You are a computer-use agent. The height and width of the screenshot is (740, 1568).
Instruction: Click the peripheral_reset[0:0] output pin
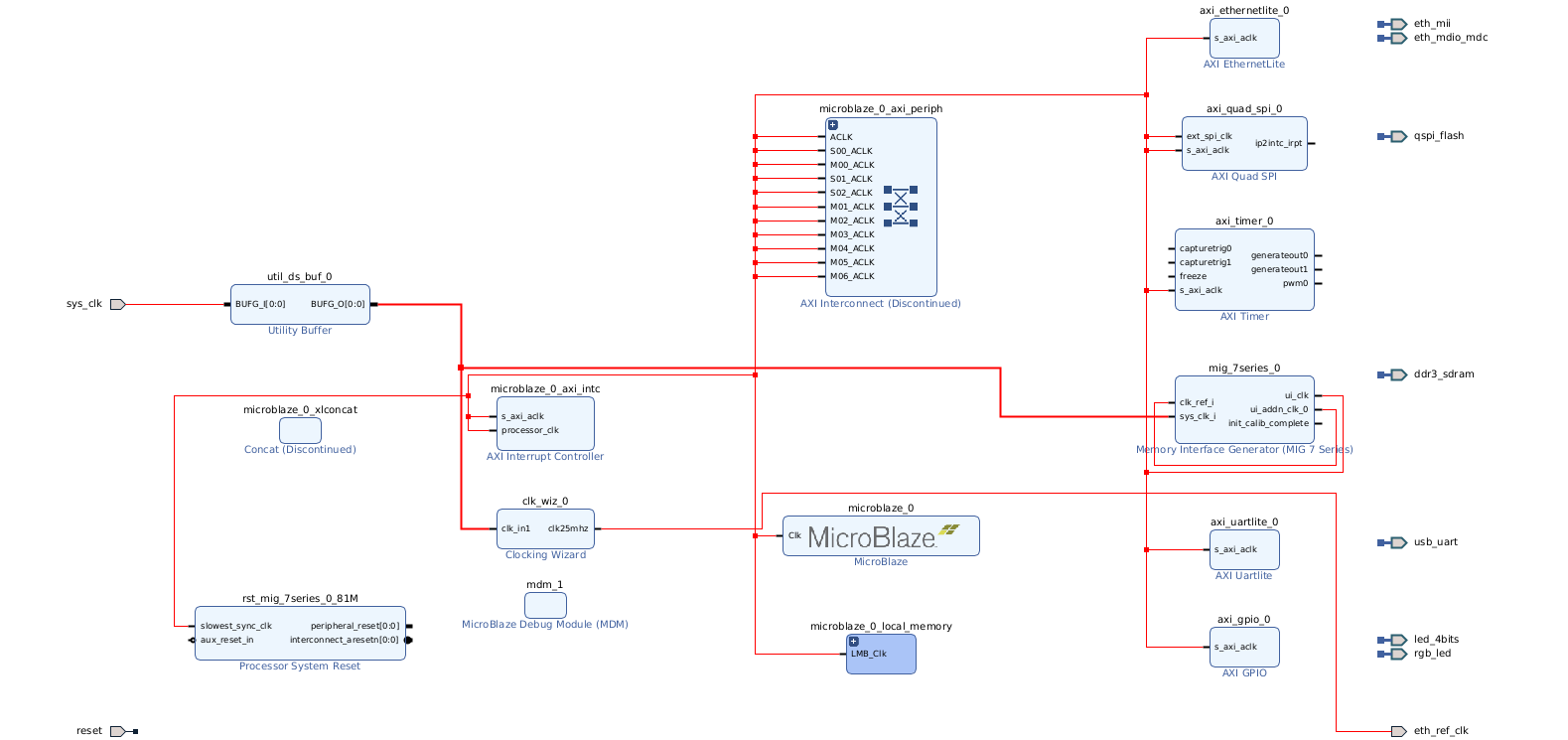[x=356, y=627]
